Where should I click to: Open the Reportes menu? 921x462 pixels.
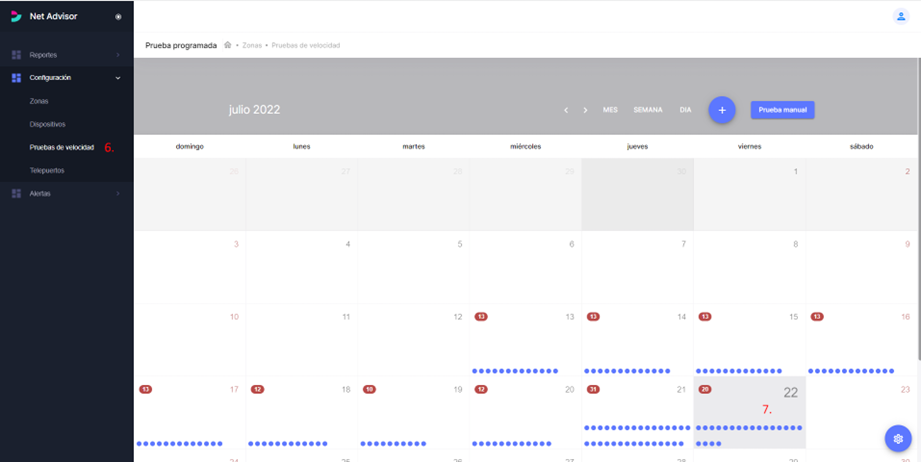click(66, 55)
